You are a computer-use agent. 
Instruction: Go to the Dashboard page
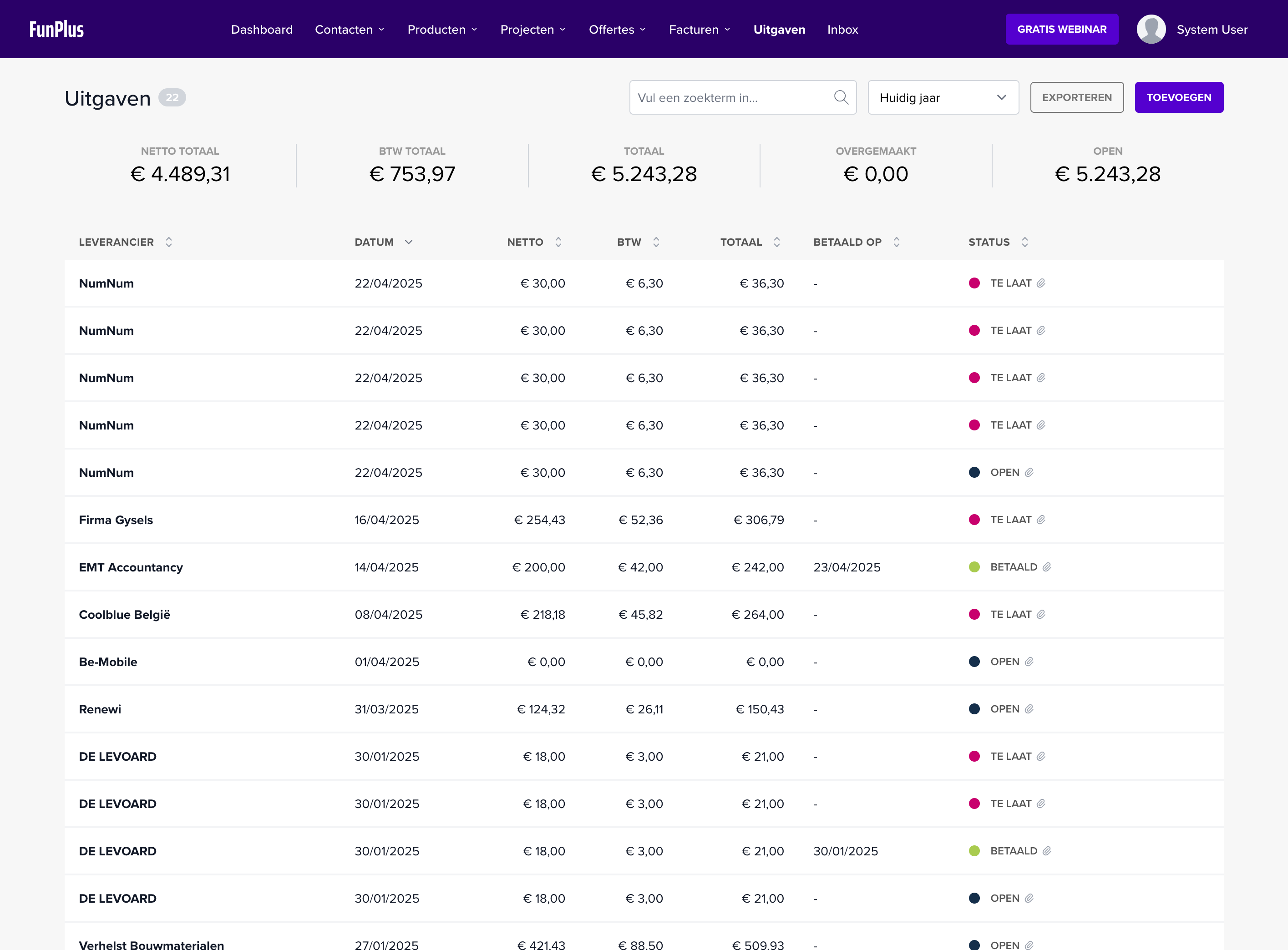262,29
